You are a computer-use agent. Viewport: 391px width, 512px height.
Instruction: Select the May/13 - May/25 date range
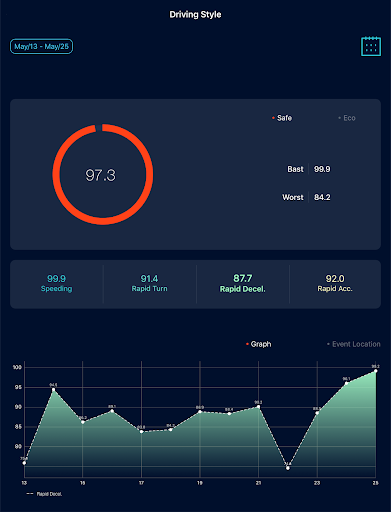41,46
